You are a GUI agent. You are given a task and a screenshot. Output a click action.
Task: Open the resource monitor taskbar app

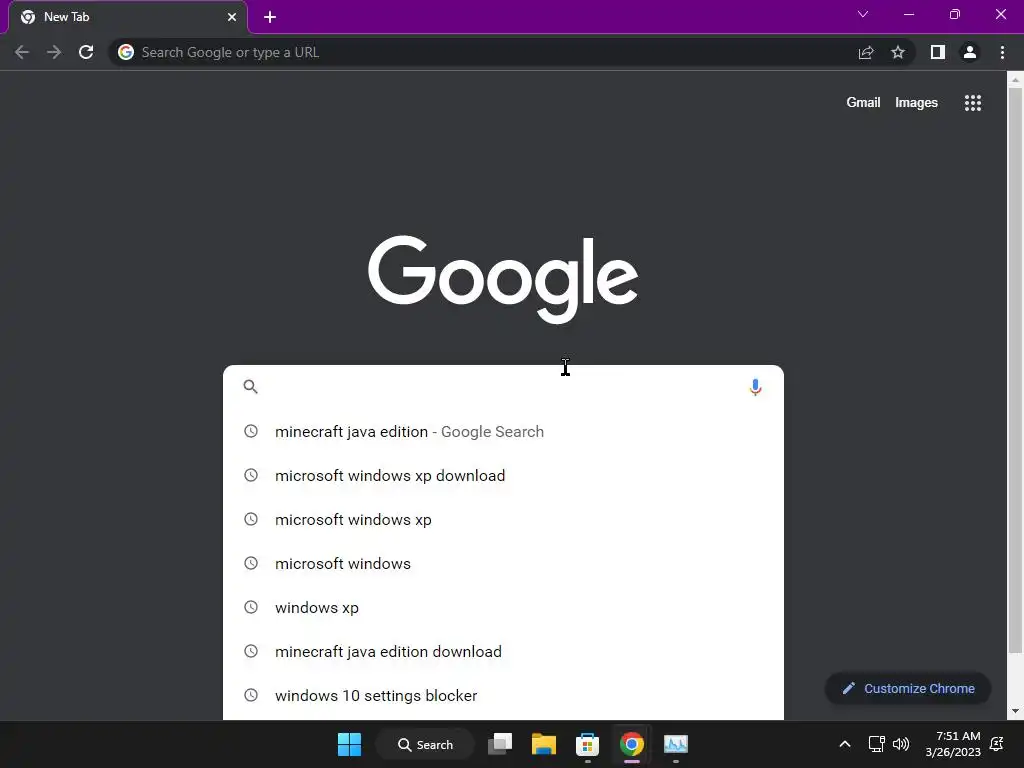[x=676, y=744]
